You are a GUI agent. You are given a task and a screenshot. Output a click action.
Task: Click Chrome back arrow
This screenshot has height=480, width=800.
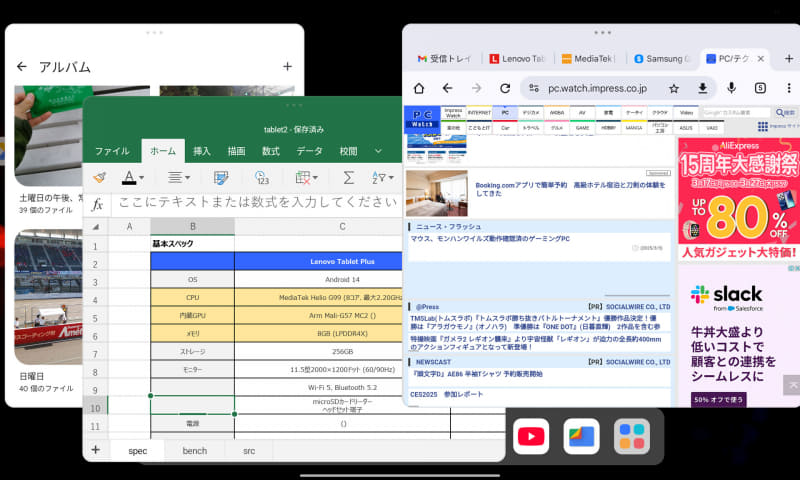pyautogui.click(x=447, y=88)
